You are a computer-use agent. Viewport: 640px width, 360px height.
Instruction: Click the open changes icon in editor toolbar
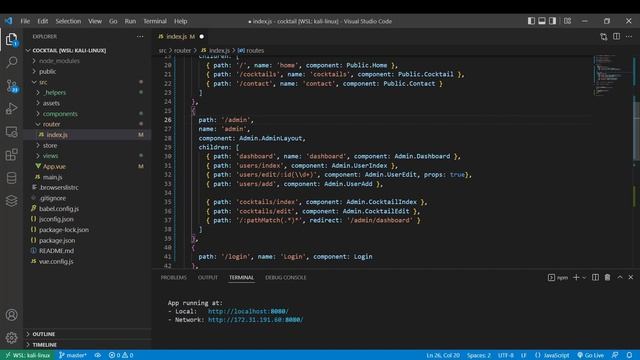(604, 37)
